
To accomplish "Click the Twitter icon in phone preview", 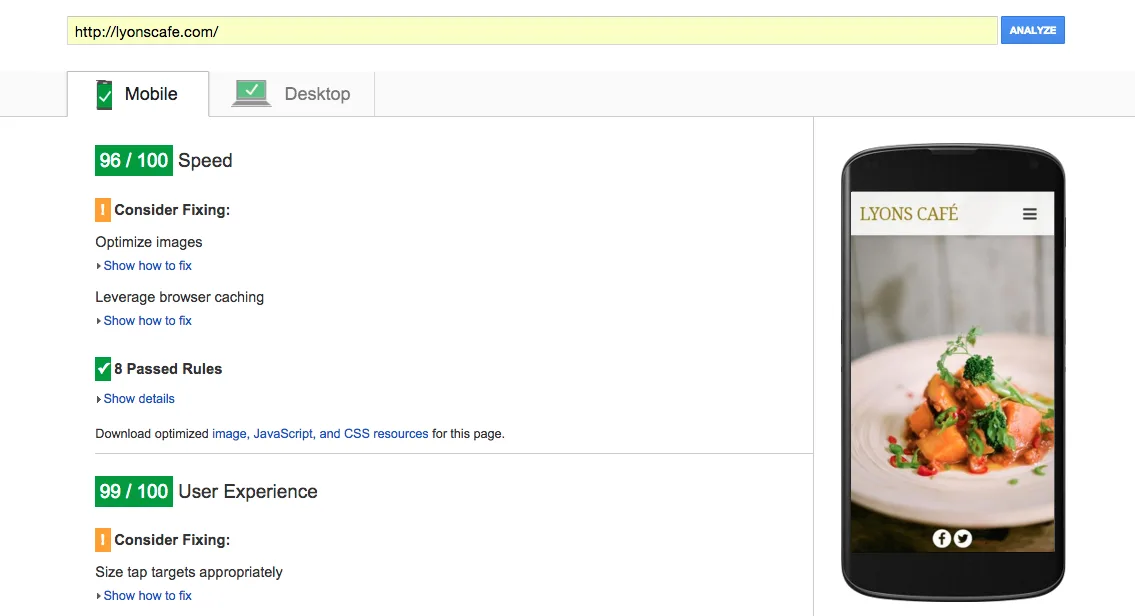I will (x=962, y=539).
